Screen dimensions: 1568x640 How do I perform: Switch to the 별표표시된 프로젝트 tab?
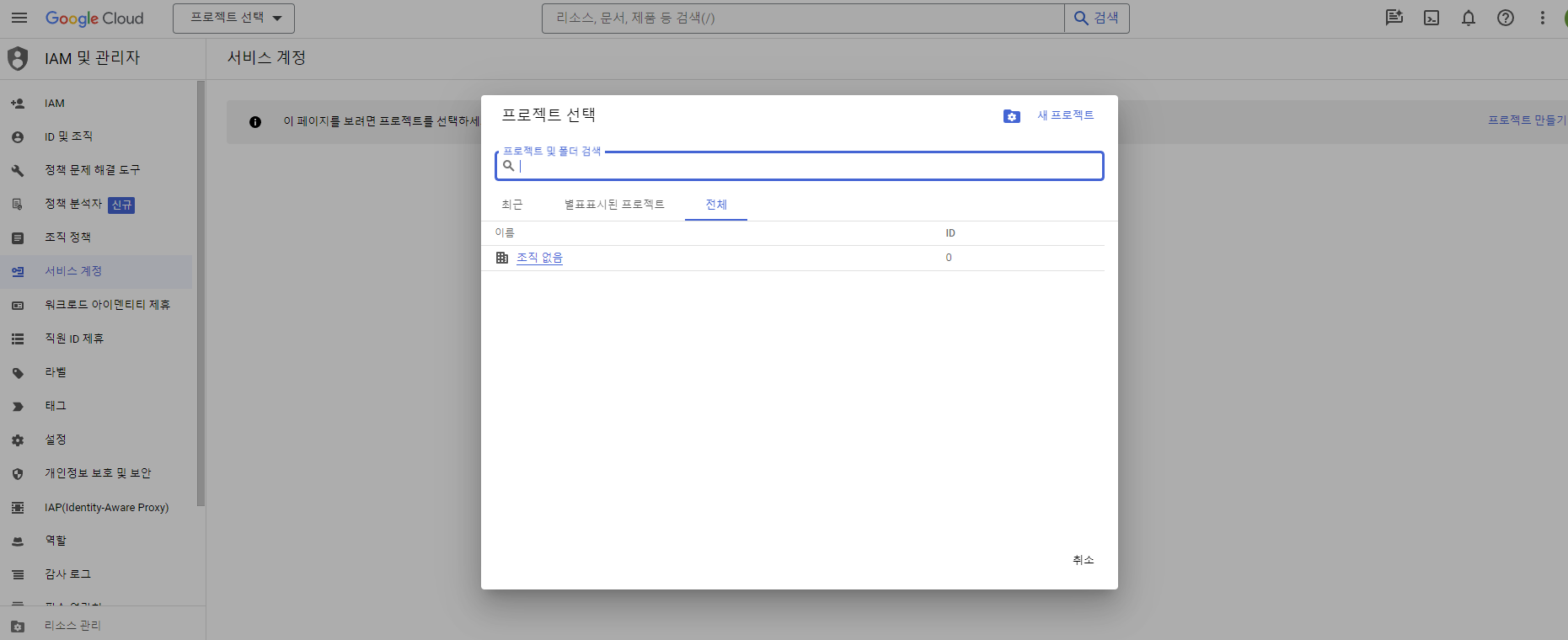(614, 205)
